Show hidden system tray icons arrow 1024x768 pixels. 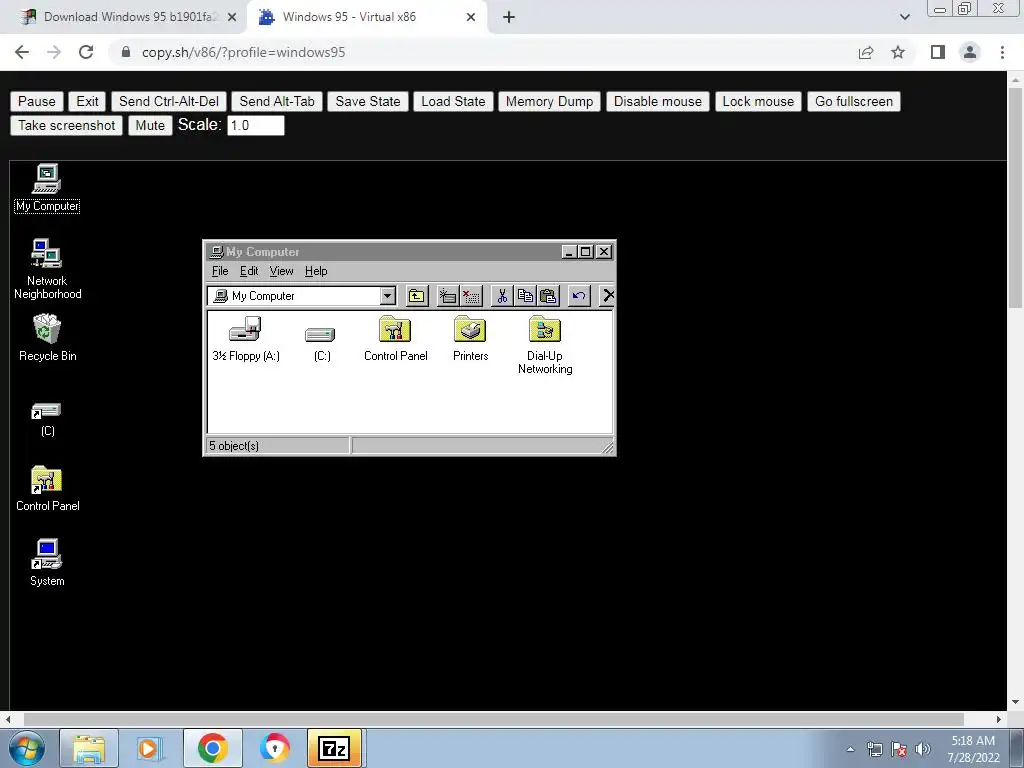coord(850,749)
